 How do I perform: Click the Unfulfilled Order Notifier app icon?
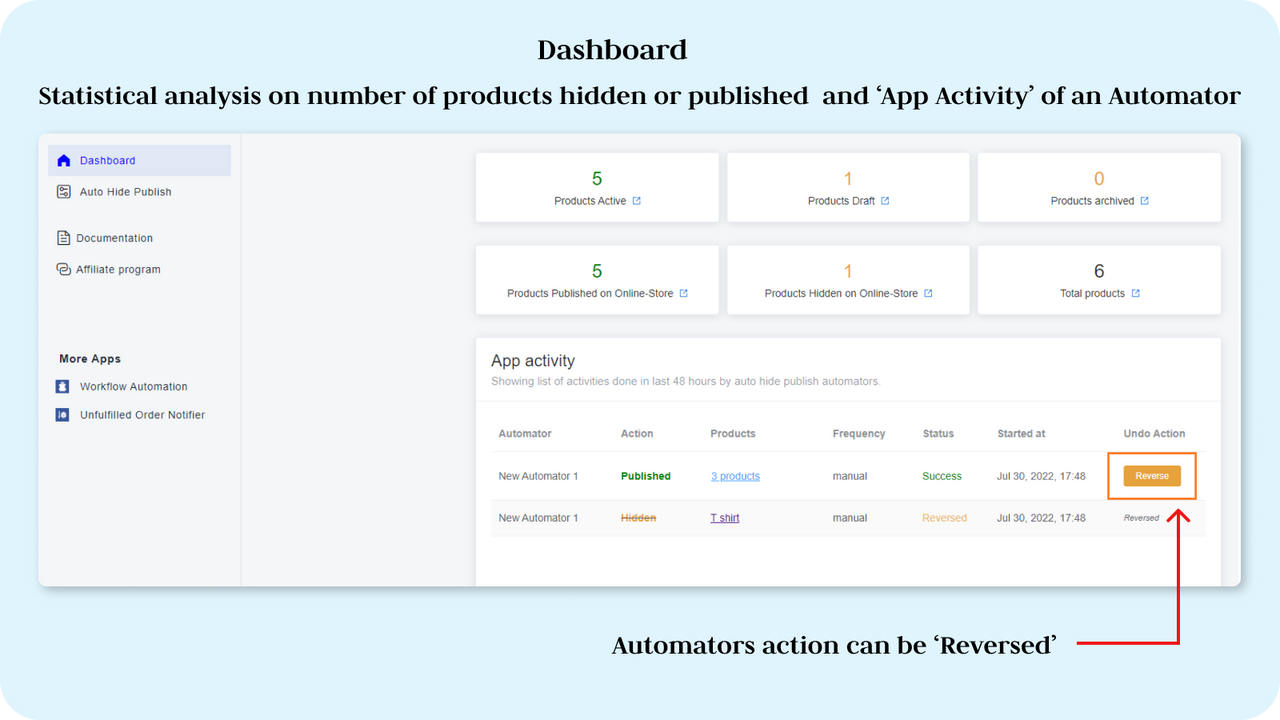click(63, 415)
